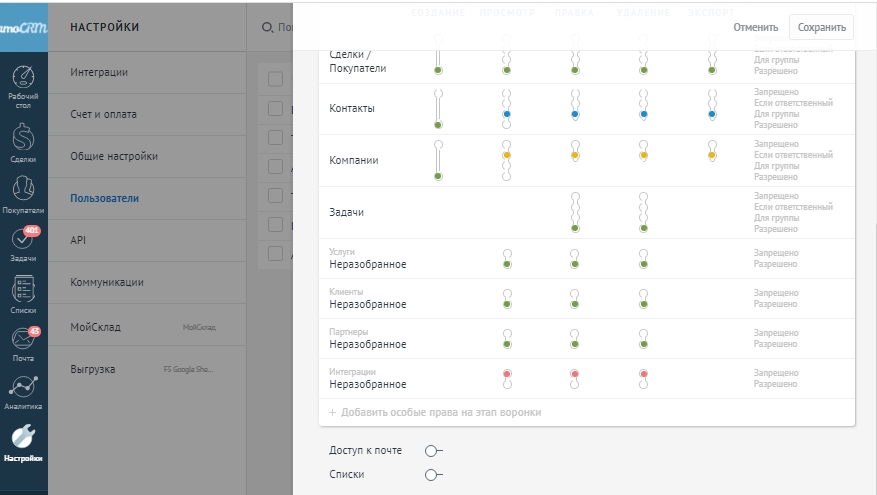The height and width of the screenshot is (495, 877).
Task: Open Почта mail icon in the sidebar
Action: (x=23, y=342)
